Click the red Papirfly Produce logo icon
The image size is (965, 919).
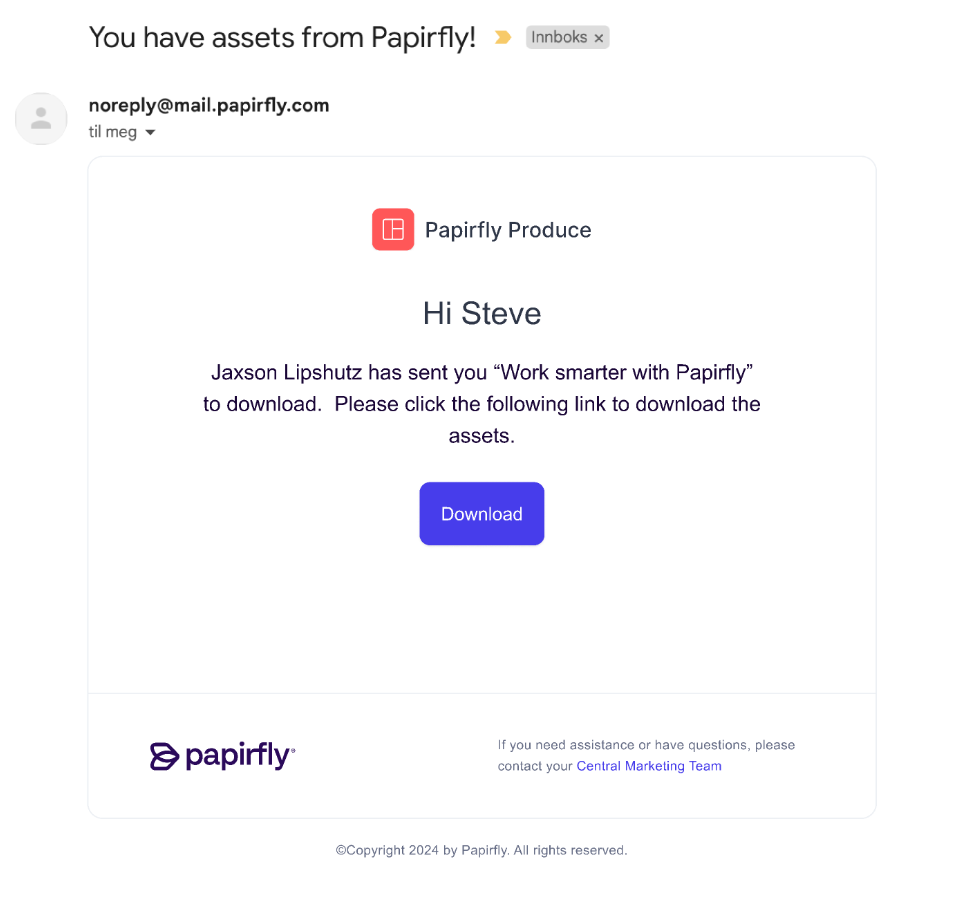point(393,230)
